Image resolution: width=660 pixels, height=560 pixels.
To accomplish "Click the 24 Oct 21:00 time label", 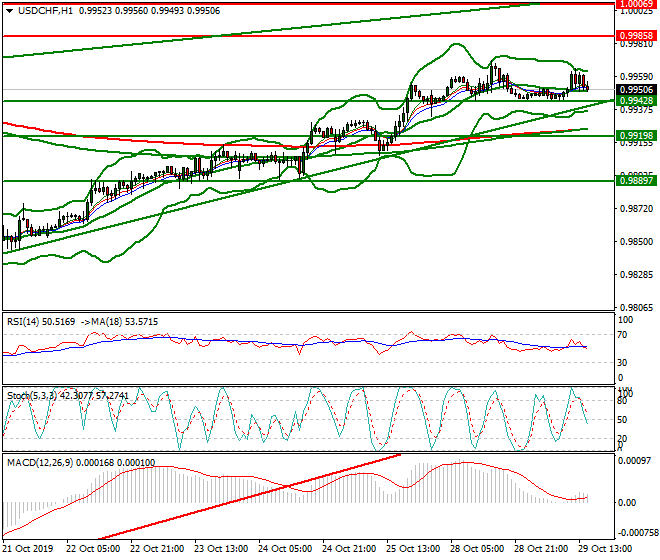I will point(349,549).
